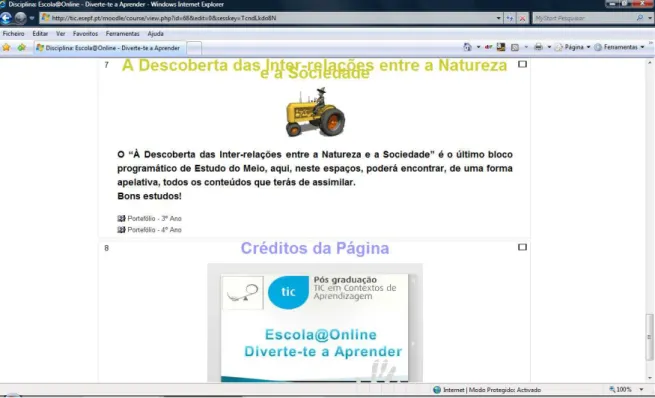Toggle the show-only-topic 8 square icon
Viewport: 655px width, 398px height.
tap(522, 247)
